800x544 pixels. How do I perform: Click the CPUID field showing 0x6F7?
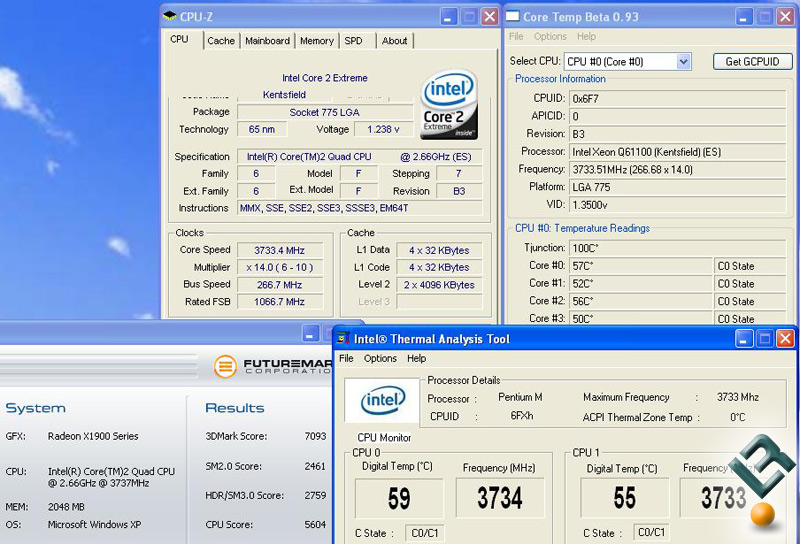(x=677, y=98)
